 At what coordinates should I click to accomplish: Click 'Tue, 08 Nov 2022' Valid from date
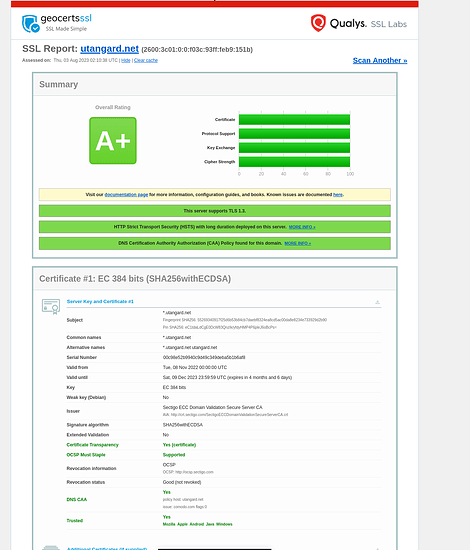(195, 368)
